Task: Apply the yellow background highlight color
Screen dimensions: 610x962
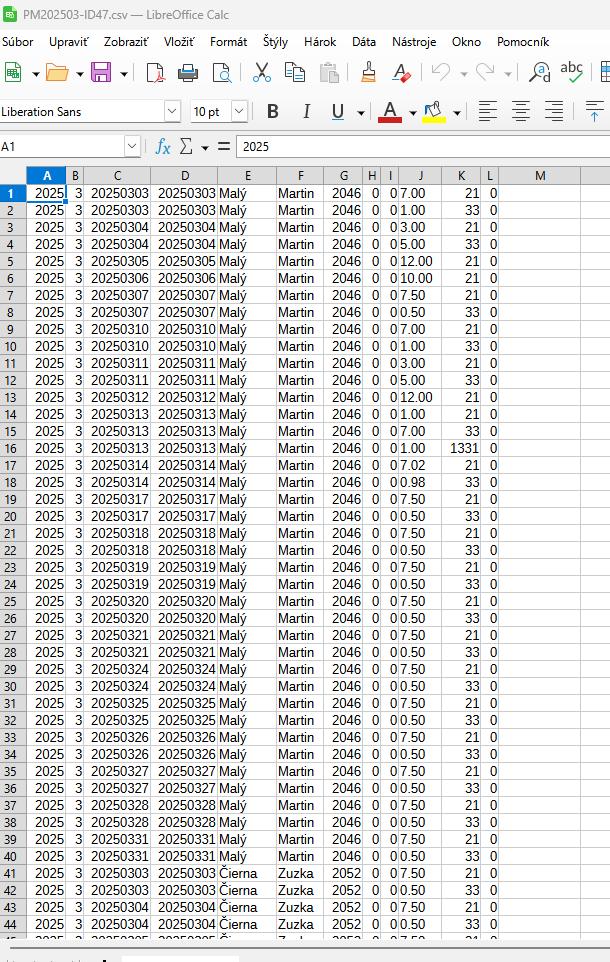Action: pos(433,111)
